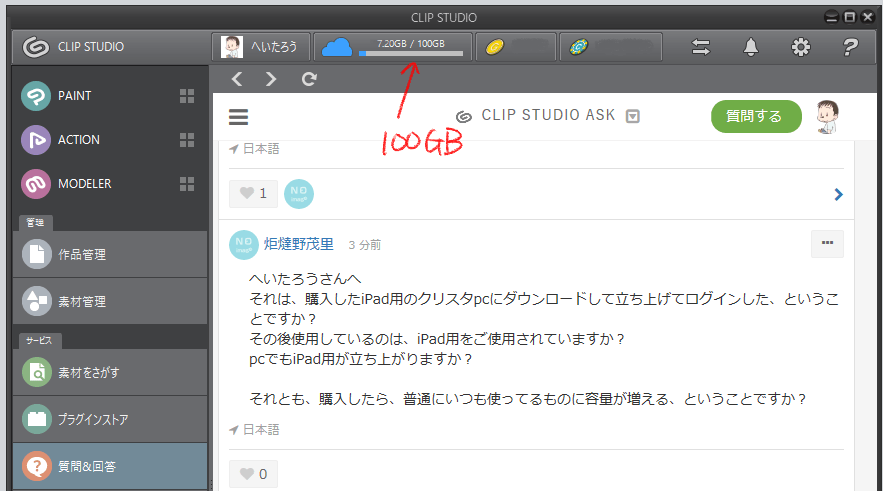Open help question mark

tap(850, 47)
